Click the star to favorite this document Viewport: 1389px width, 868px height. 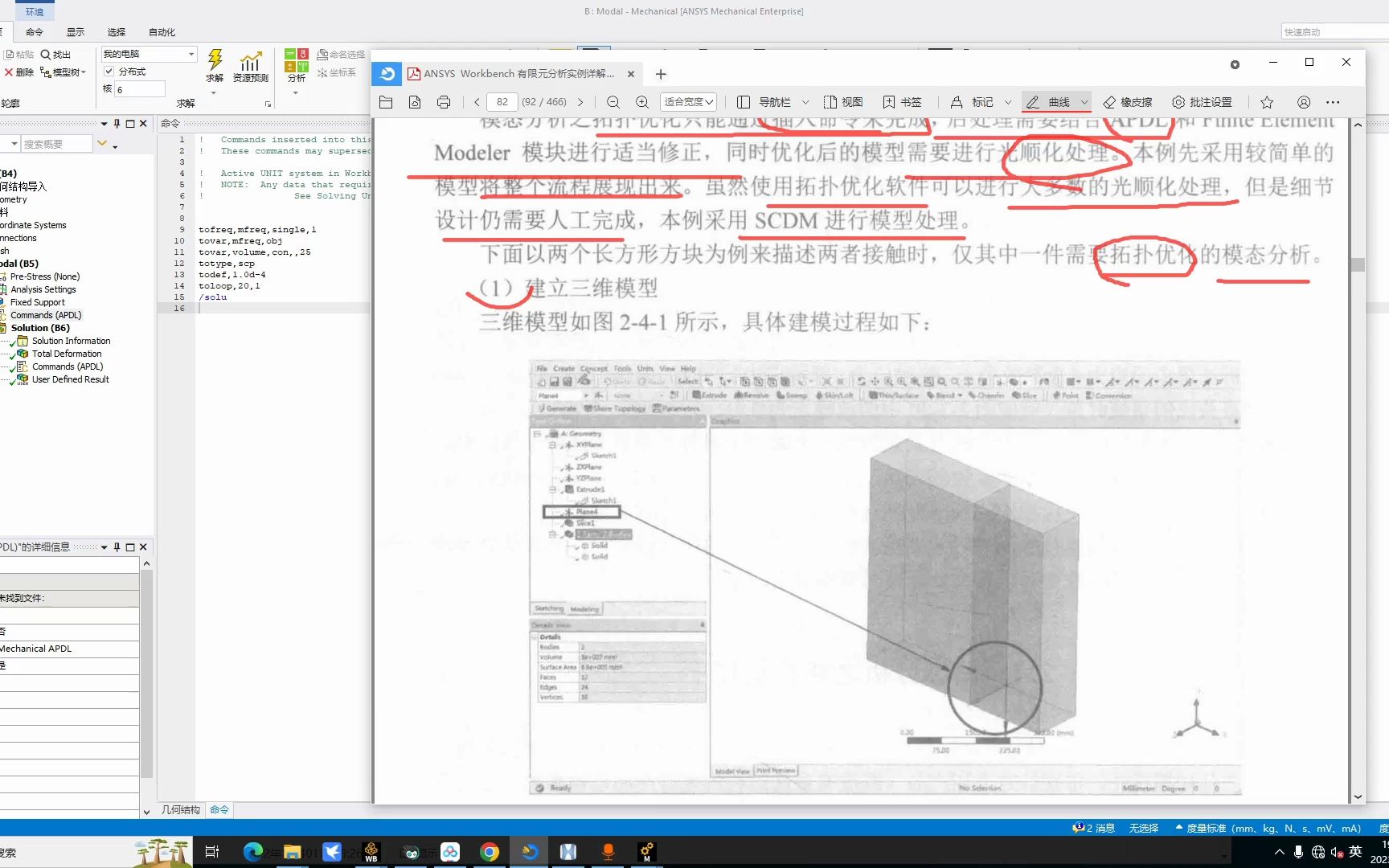[x=1266, y=102]
